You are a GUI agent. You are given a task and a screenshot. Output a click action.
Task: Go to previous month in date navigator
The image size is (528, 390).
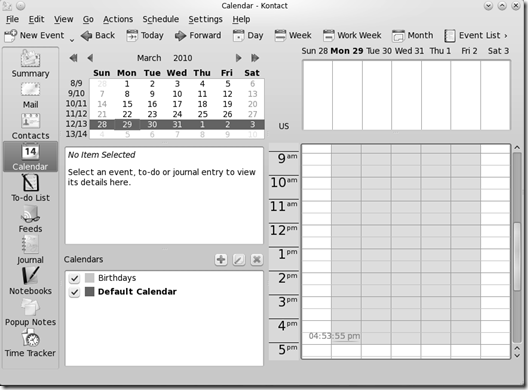tap(90, 58)
